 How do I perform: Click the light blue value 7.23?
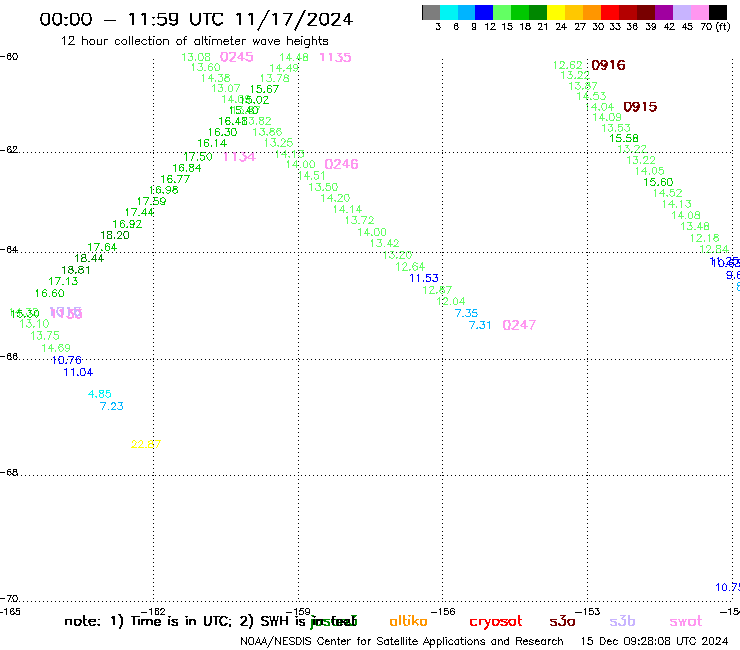click(x=111, y=406)
